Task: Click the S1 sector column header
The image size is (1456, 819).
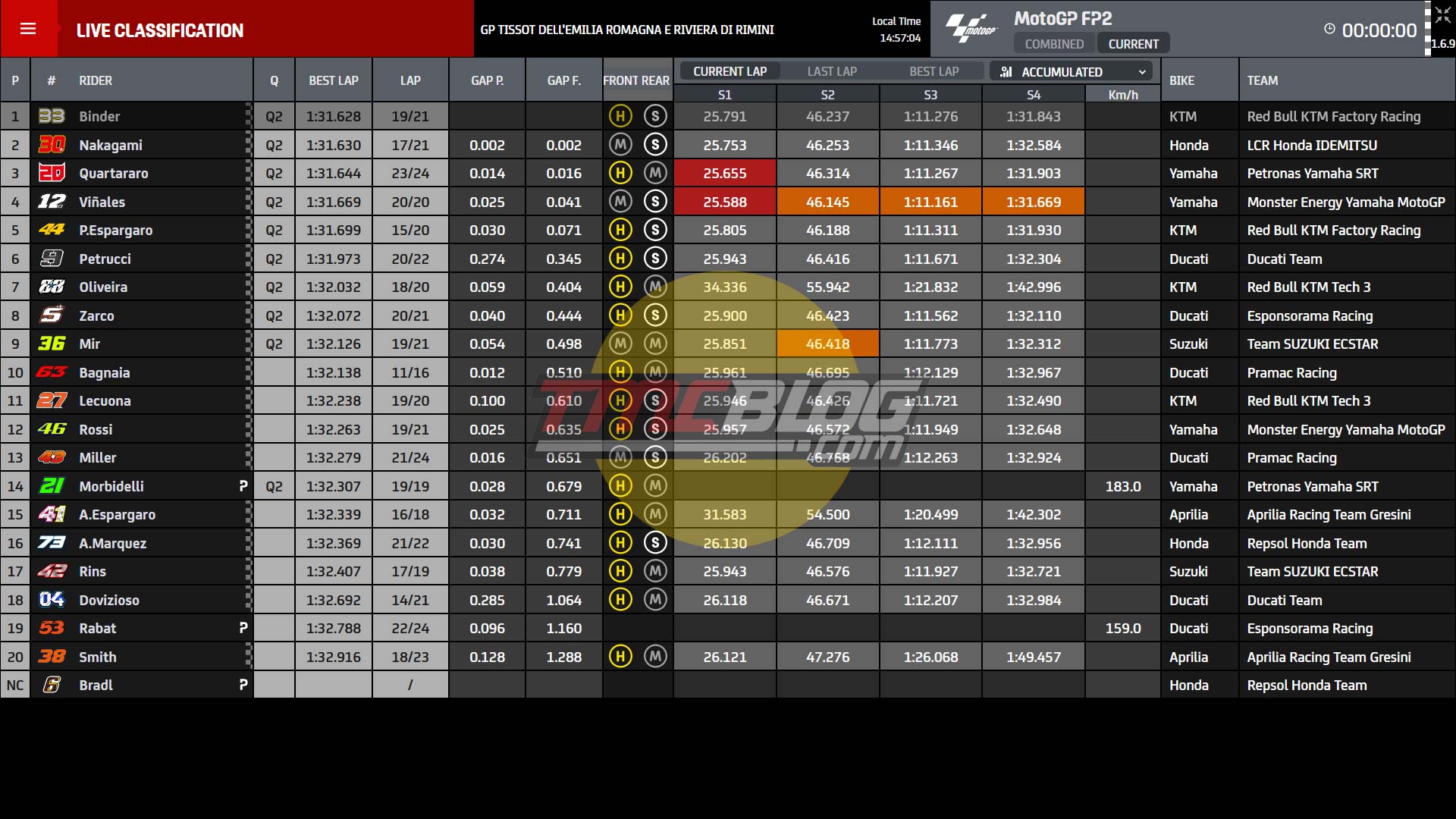Action: point(725,95)
